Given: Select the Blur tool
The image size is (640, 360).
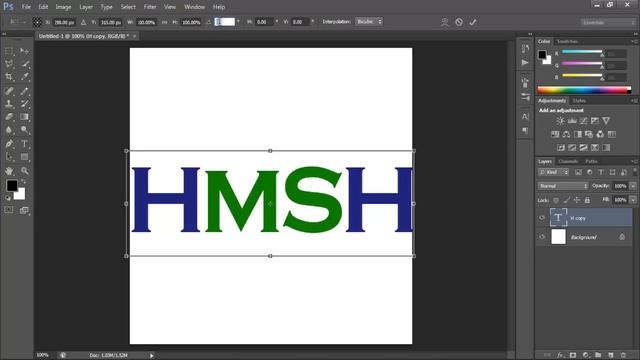Looking at the screenshot, I should click(9, 130).
